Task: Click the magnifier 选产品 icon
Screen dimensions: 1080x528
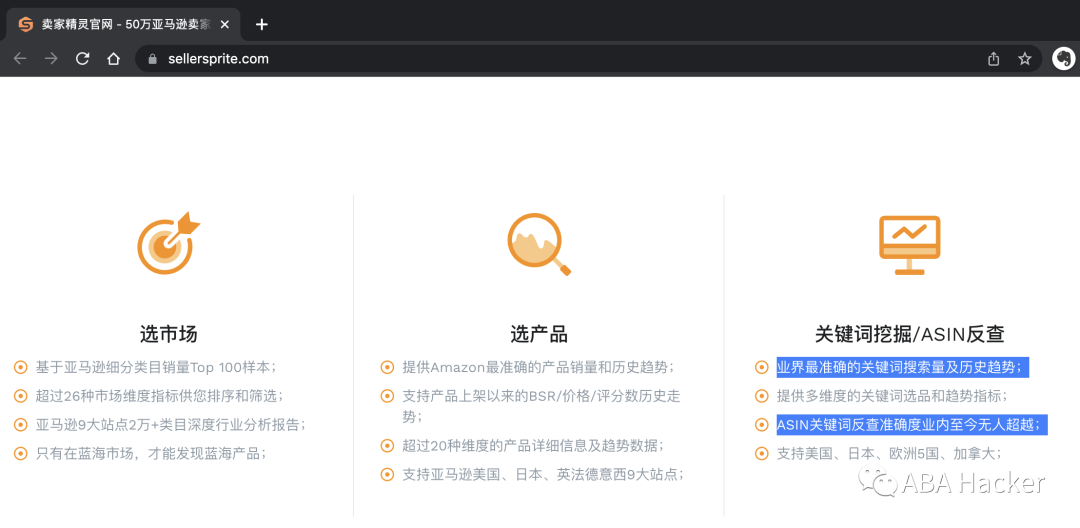Action: click(539, 245)
